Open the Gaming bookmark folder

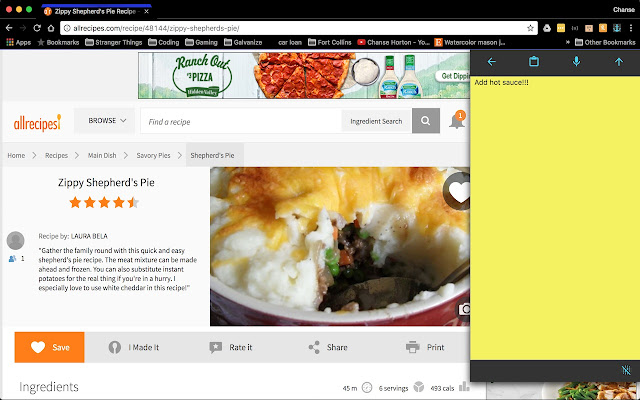click(201, 42)
